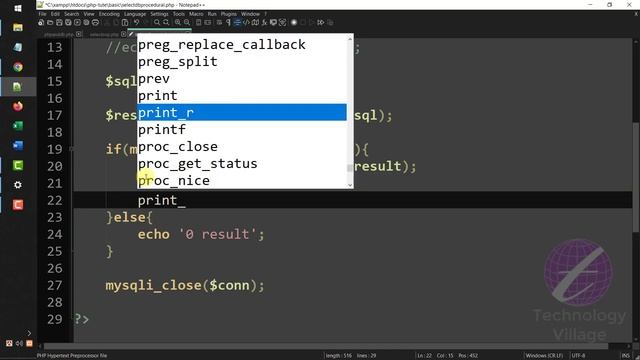
Task: Open the Plugins menu
Action: (229, 14)
